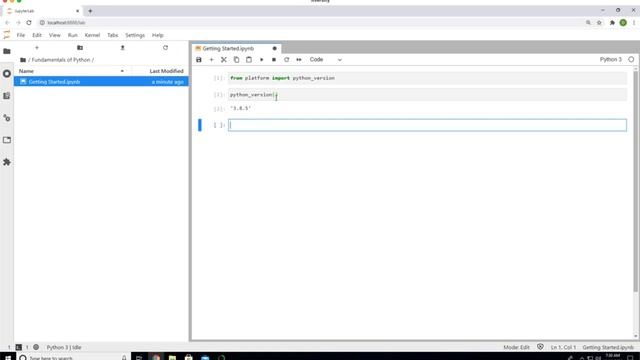Viewport: 640px width, 360px height.
Task: Open browser extensions puzzle icon
Action: pos(612,23)
